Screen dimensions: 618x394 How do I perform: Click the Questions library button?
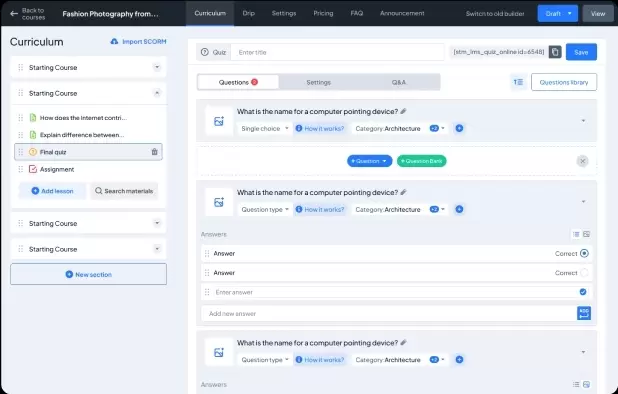(564, 82)
